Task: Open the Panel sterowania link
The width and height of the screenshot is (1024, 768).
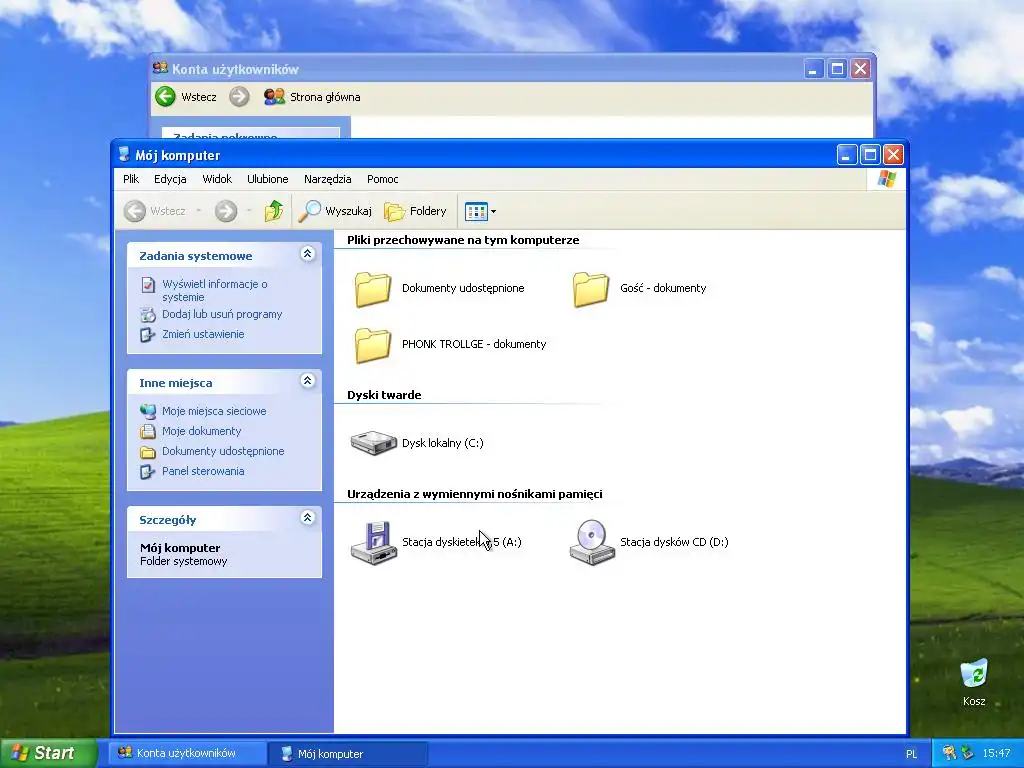Action: pyautogui.click(x=203, y=471)
